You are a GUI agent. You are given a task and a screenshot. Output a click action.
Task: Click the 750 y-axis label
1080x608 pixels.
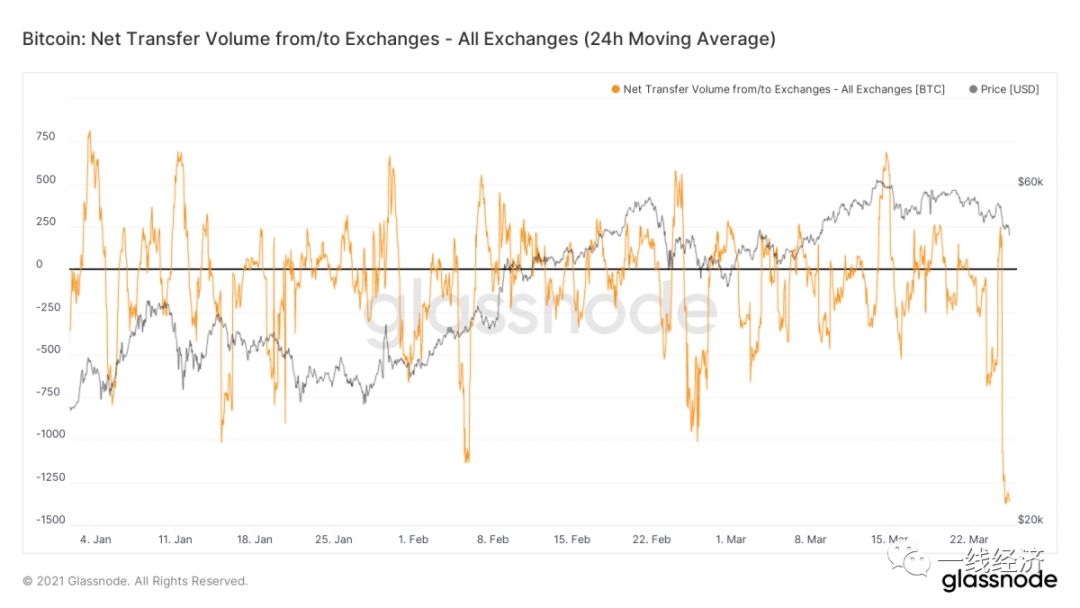coord(46,137)
